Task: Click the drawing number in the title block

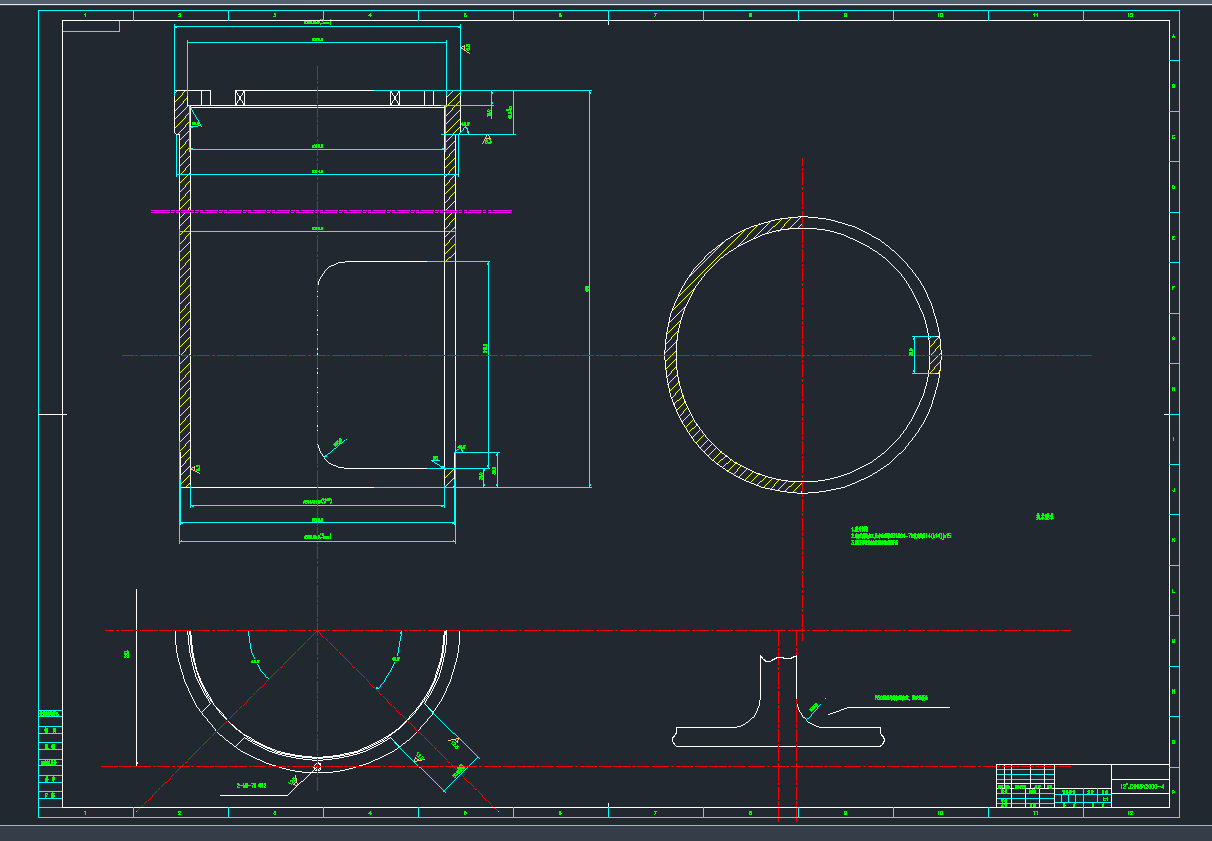Action: point(1140,786)
